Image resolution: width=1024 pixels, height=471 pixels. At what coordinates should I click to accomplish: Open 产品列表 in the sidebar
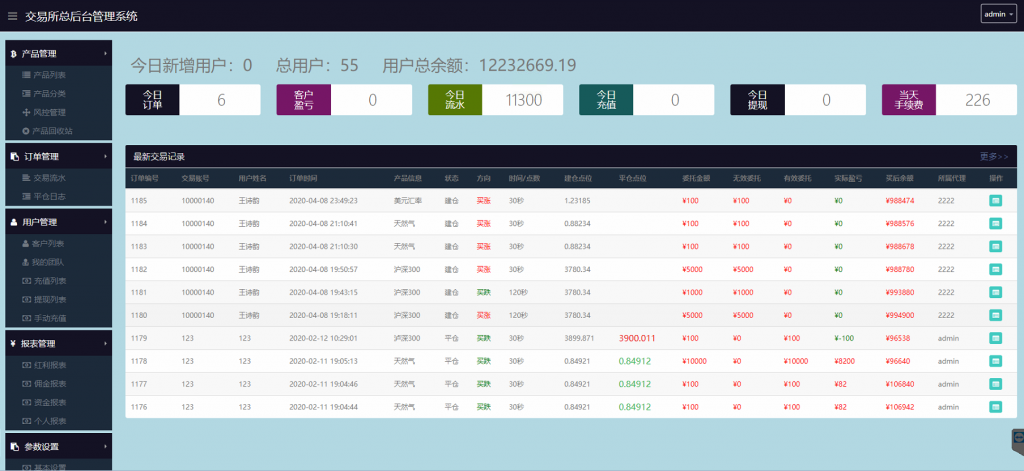[x=49, y=75]
